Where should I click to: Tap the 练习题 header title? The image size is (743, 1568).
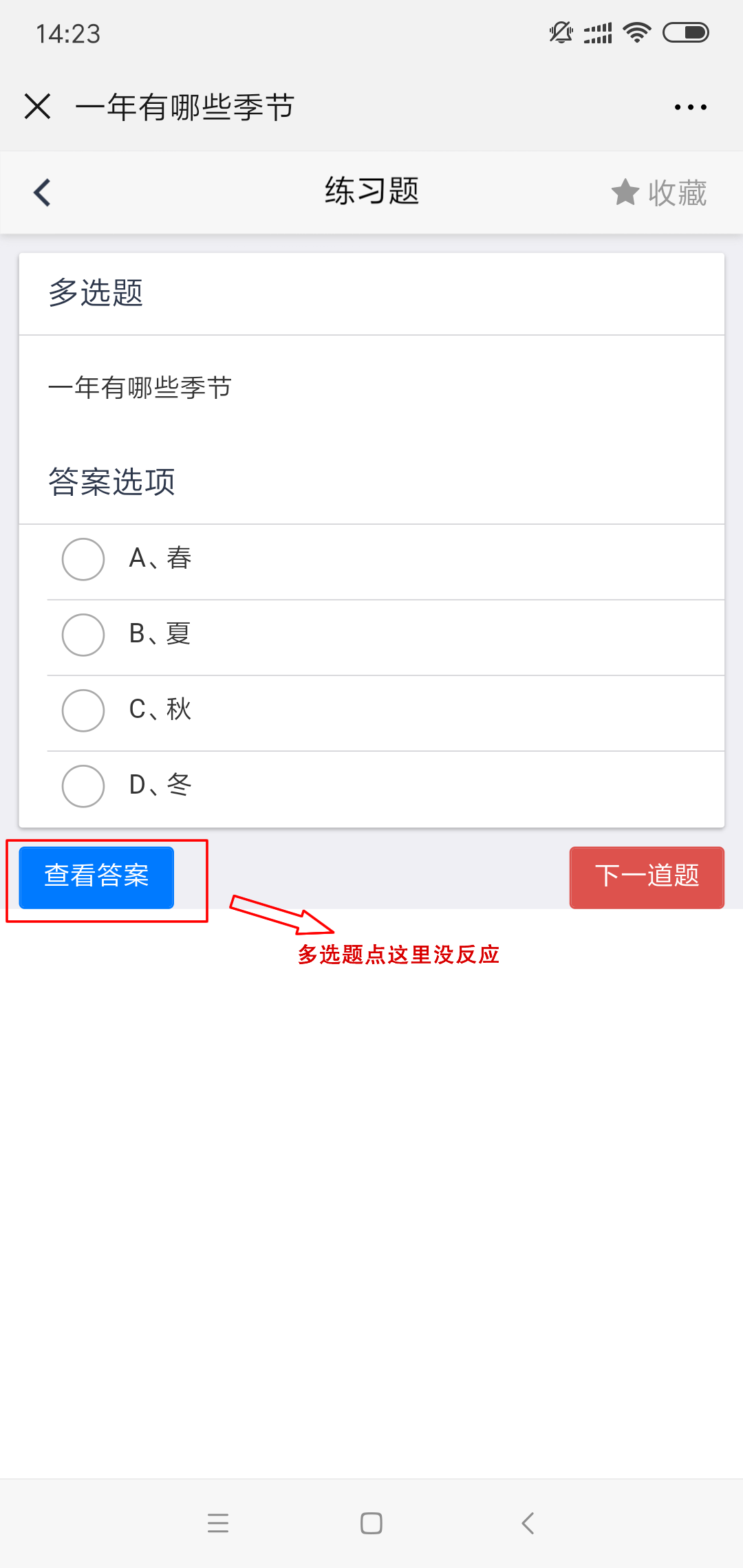[x=371, y=191]
